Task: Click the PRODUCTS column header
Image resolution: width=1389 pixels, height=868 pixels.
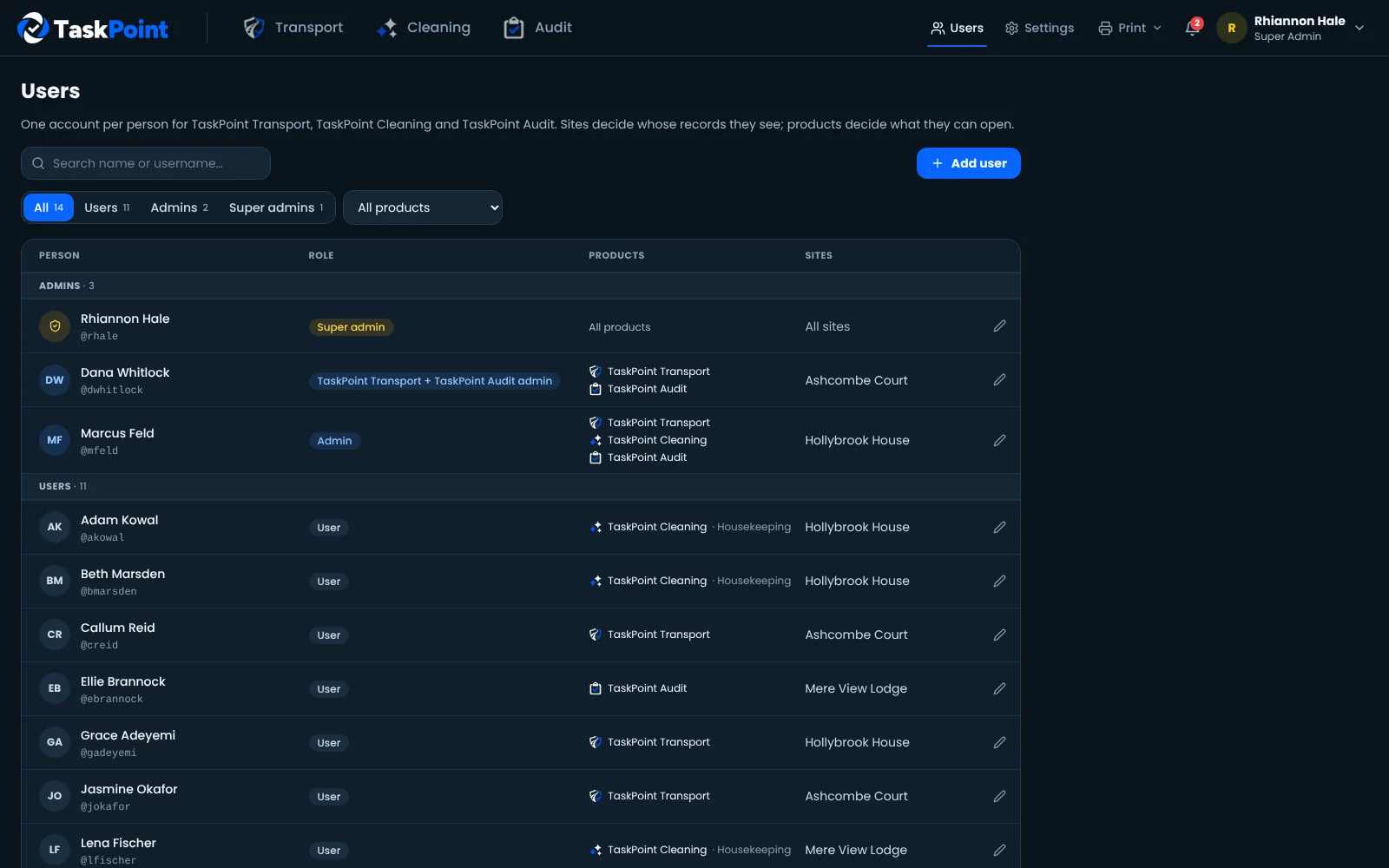Action: pos(616,255)
